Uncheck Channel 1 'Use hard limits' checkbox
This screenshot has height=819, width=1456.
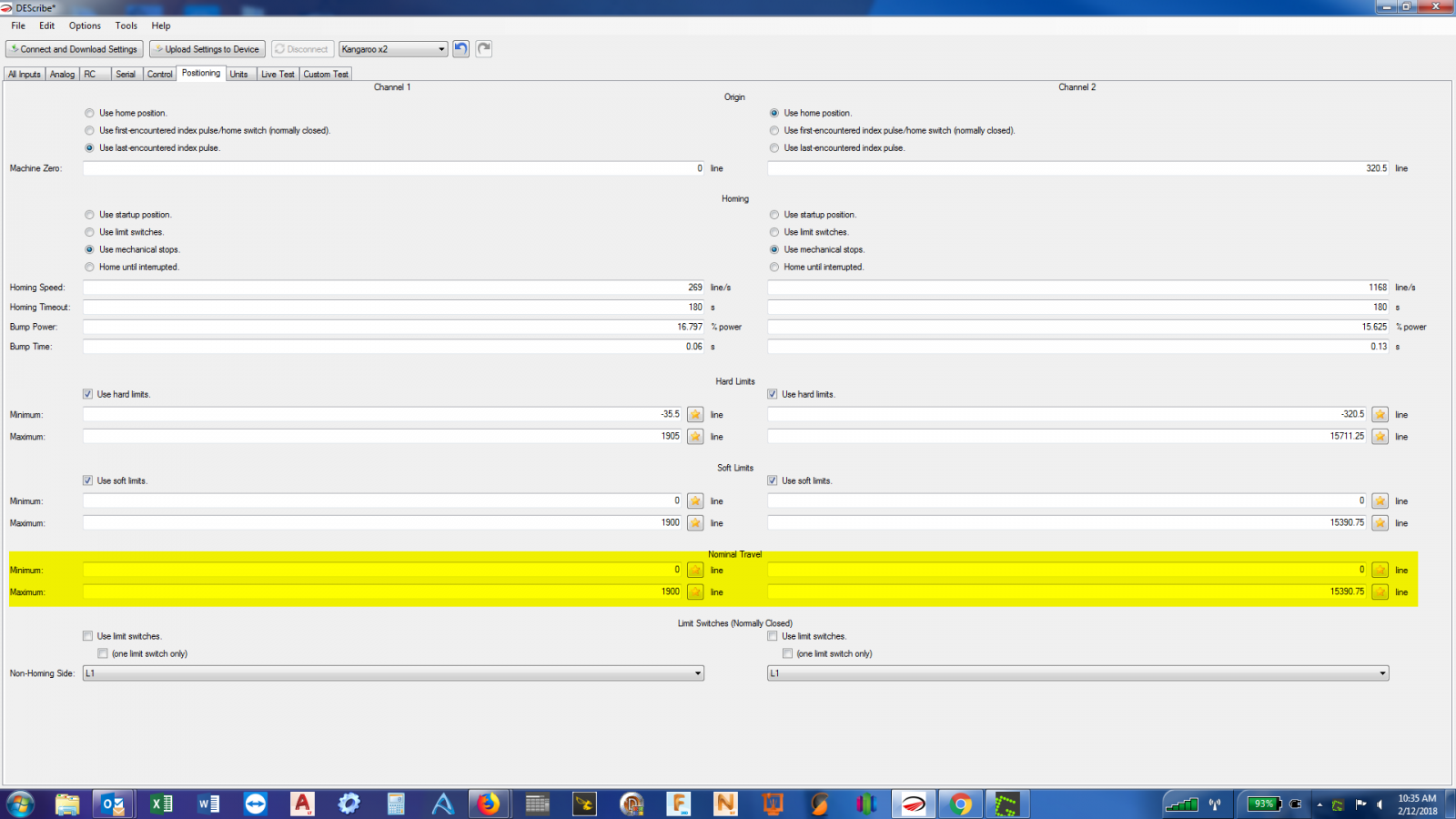coord(88,394)
